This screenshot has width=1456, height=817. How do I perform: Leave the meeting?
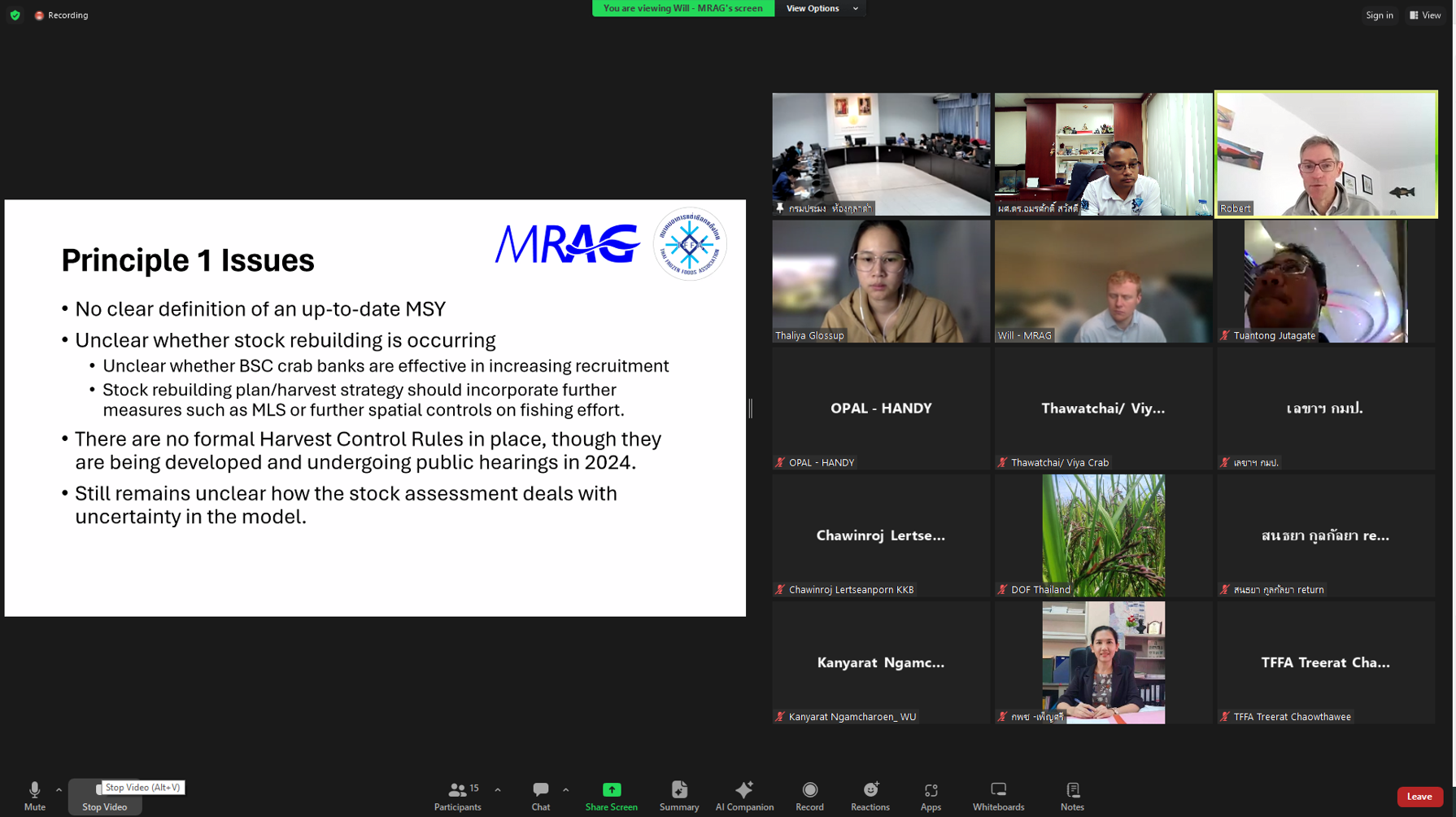click(x=1419, y=797)
